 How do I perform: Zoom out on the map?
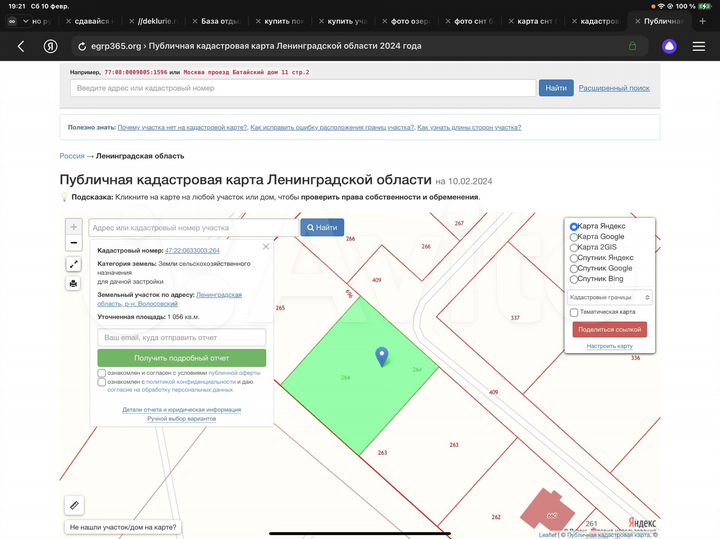(73, 242)
